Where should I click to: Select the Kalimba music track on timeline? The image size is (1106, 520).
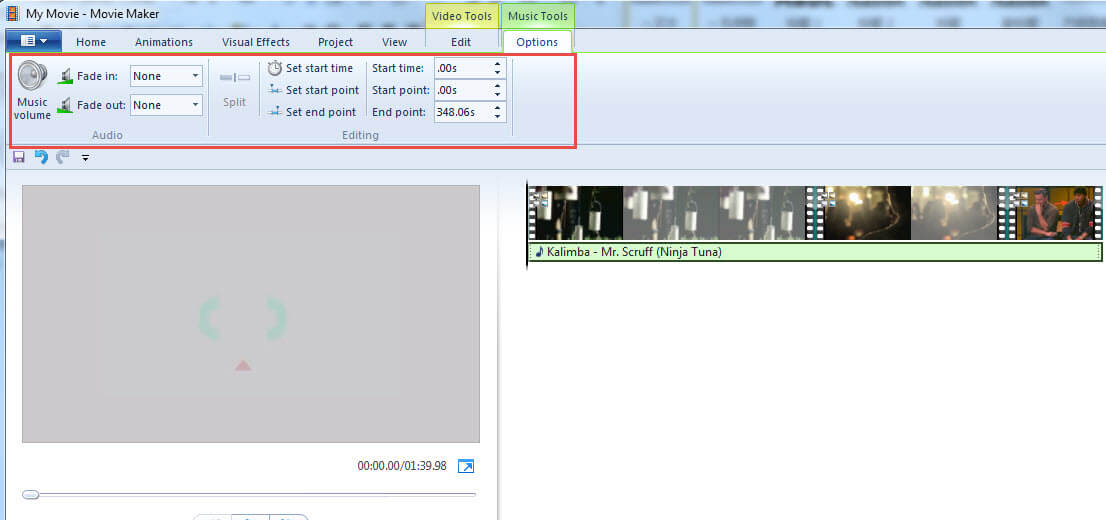click(x=815, y=252)
